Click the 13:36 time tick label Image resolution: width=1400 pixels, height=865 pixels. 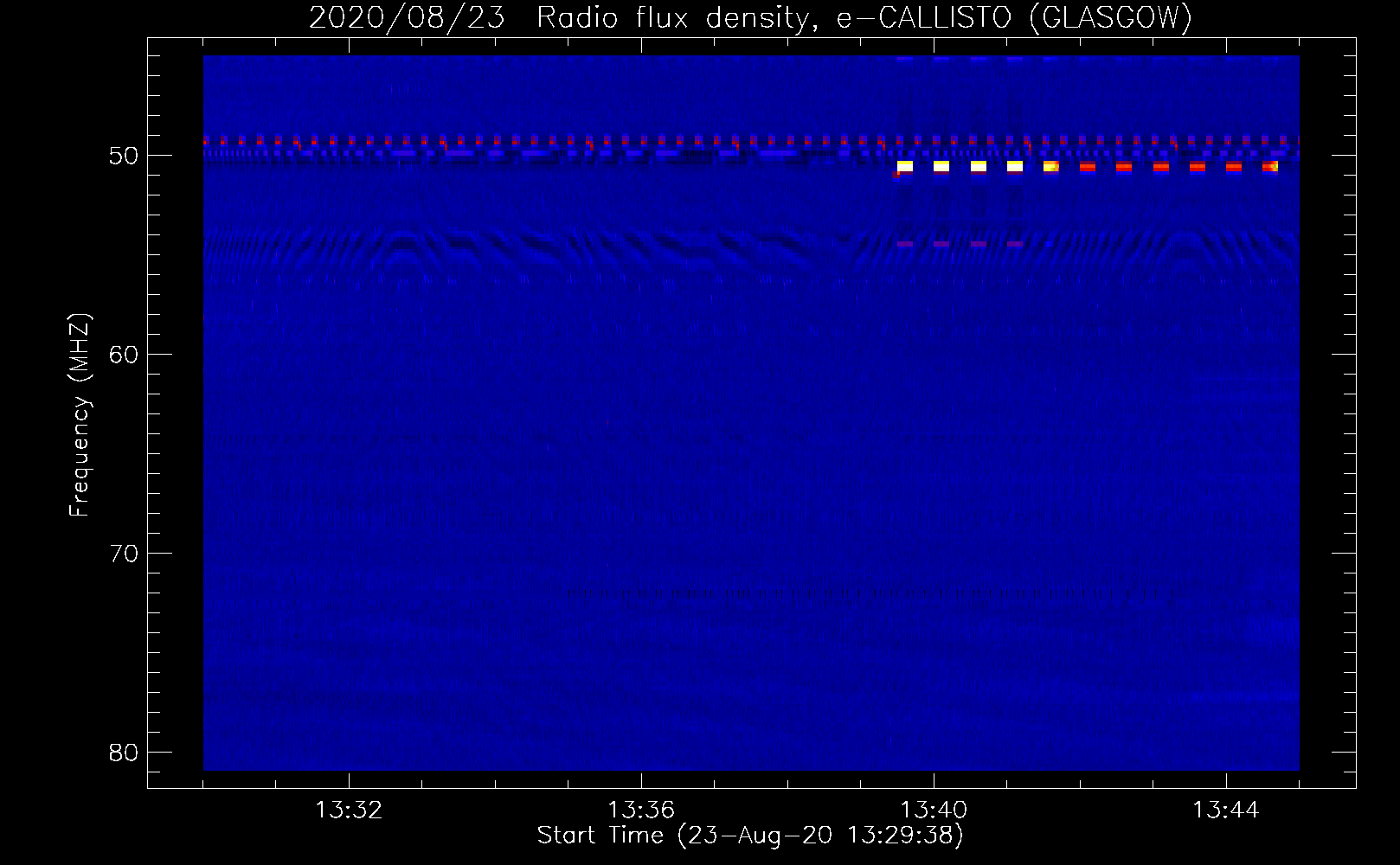click(641, 811)
